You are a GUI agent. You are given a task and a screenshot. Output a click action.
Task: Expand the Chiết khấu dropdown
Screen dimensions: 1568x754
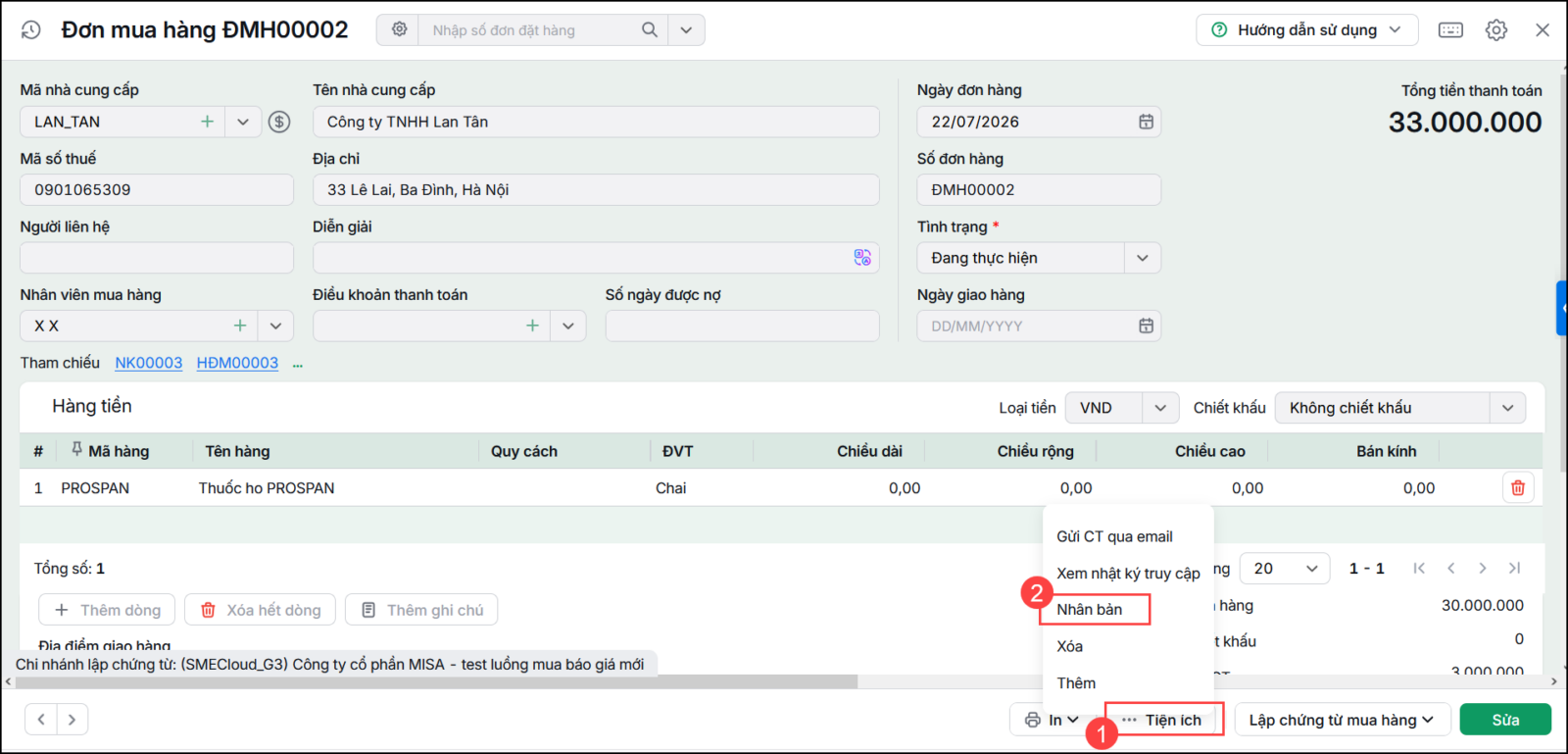pyautogui.click(x=1507, y=408)
